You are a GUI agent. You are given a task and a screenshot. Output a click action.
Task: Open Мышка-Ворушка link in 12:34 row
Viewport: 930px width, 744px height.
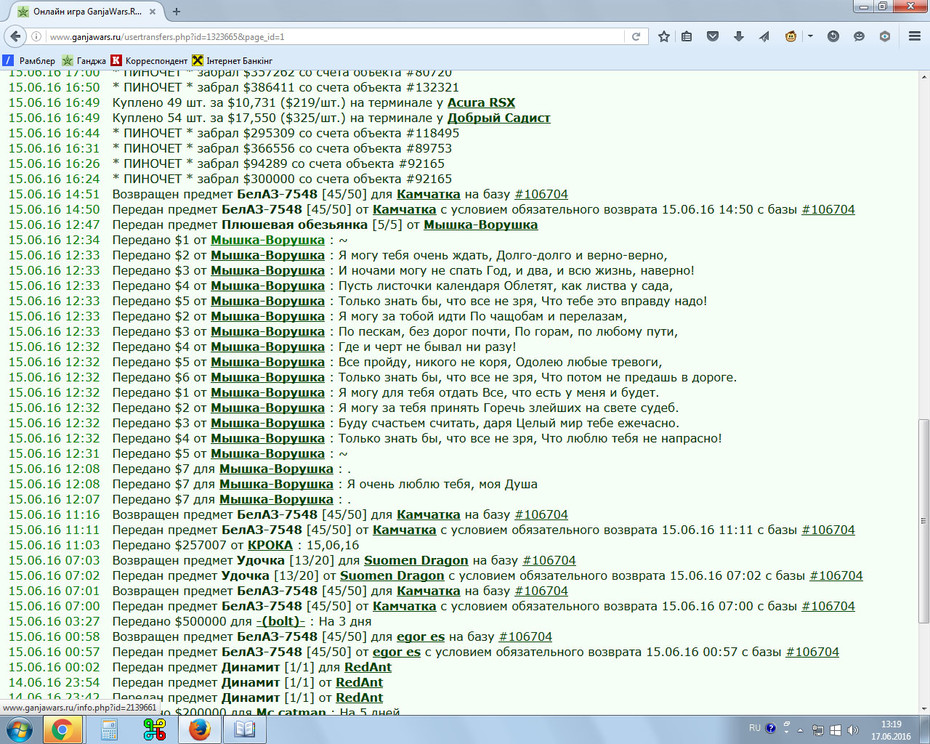tap(267, 240)
